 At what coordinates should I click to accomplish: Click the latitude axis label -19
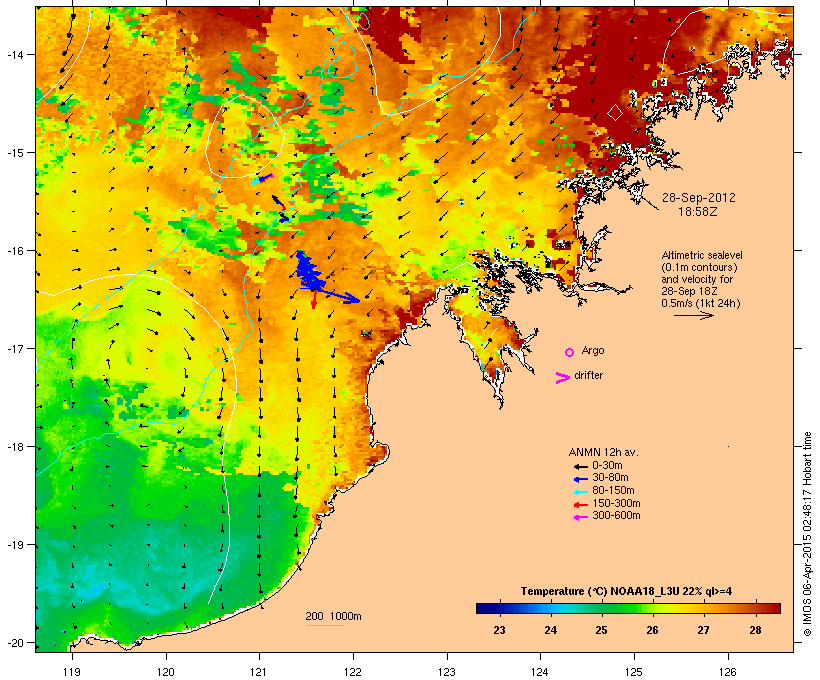pyautogui.click(x=14, y=545)
